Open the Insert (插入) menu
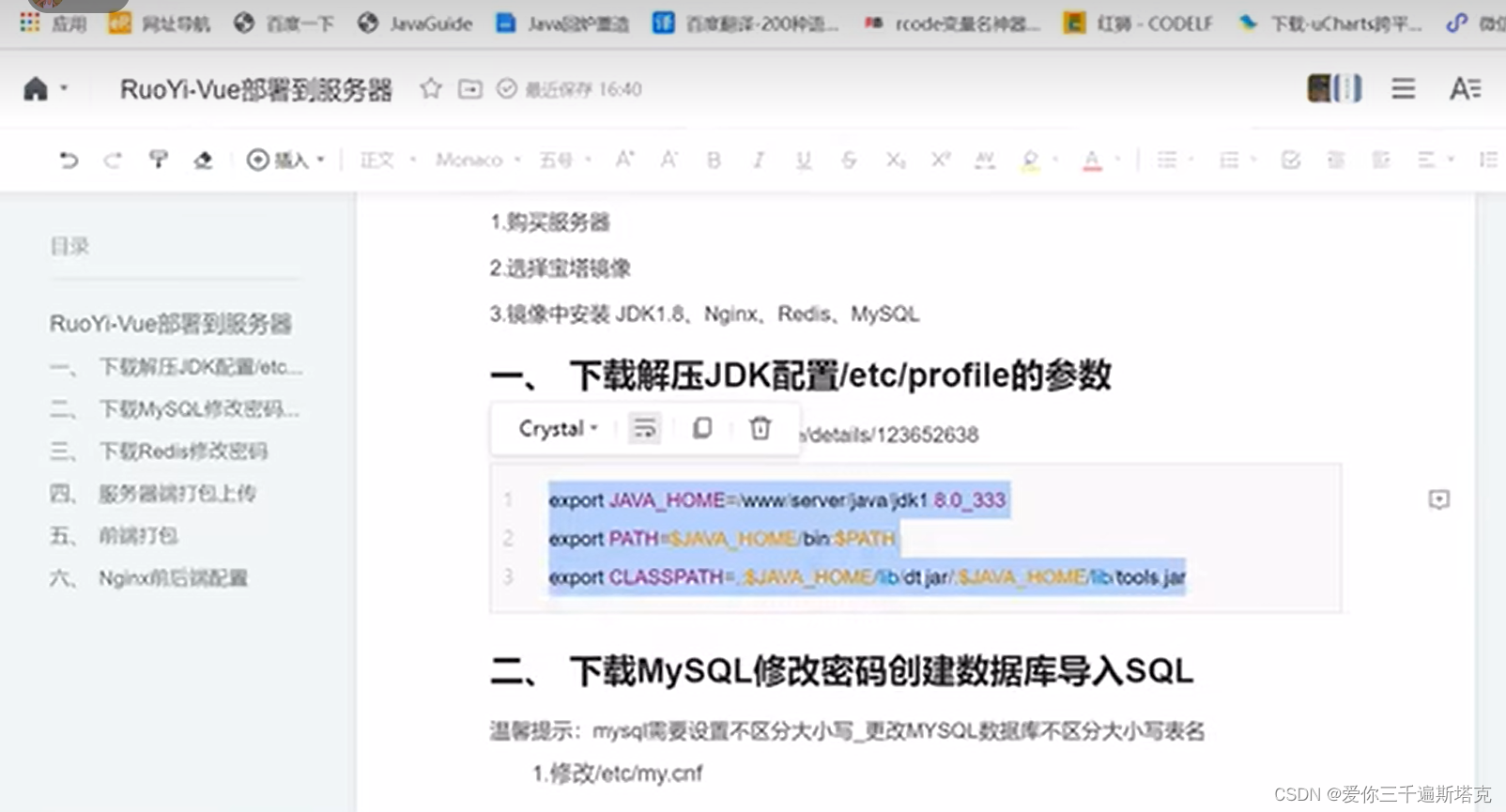Screen dimensions: 1506x812 click(x=285, y=160)
